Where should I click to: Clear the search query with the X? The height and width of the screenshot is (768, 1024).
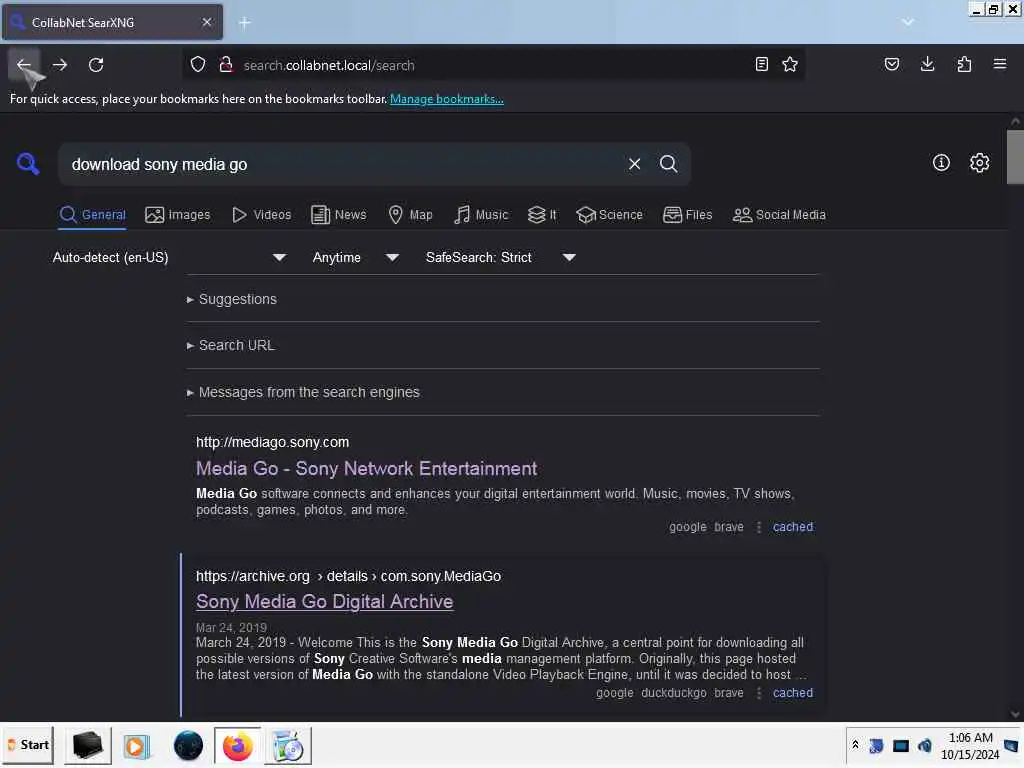[634, 164]
